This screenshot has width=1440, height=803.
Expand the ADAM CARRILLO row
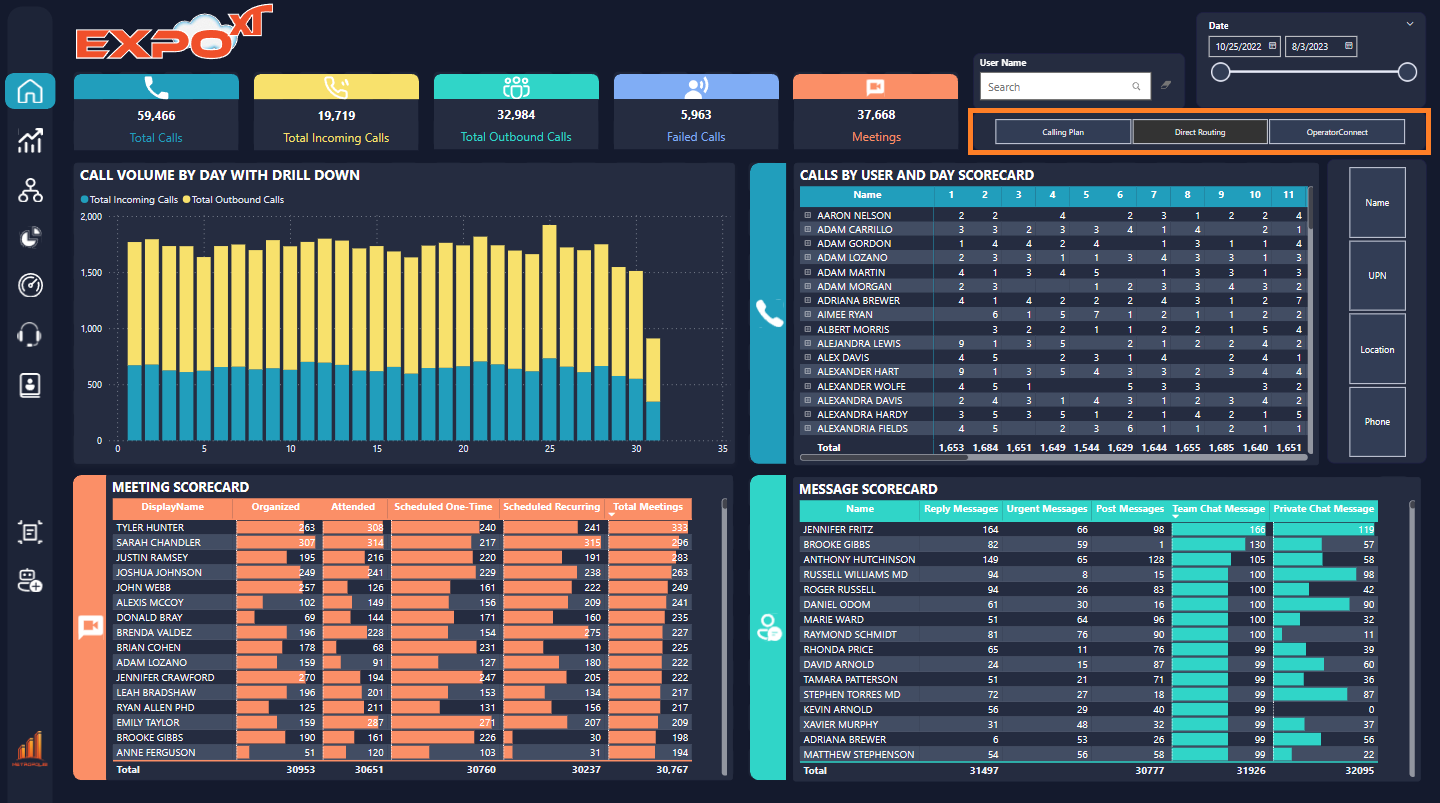click(807, 229)
